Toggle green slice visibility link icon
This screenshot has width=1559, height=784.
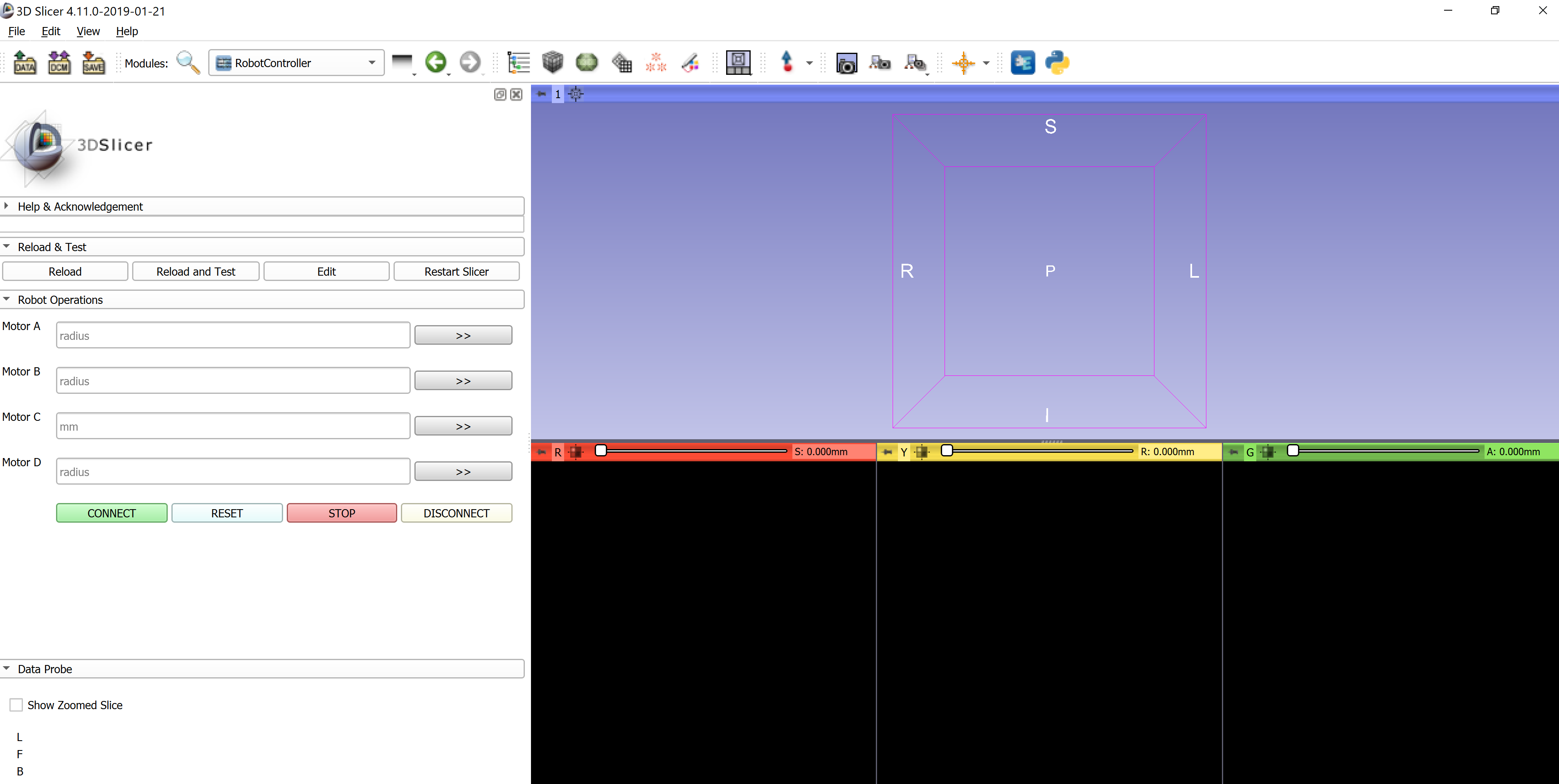click(x=1268, y=452)
